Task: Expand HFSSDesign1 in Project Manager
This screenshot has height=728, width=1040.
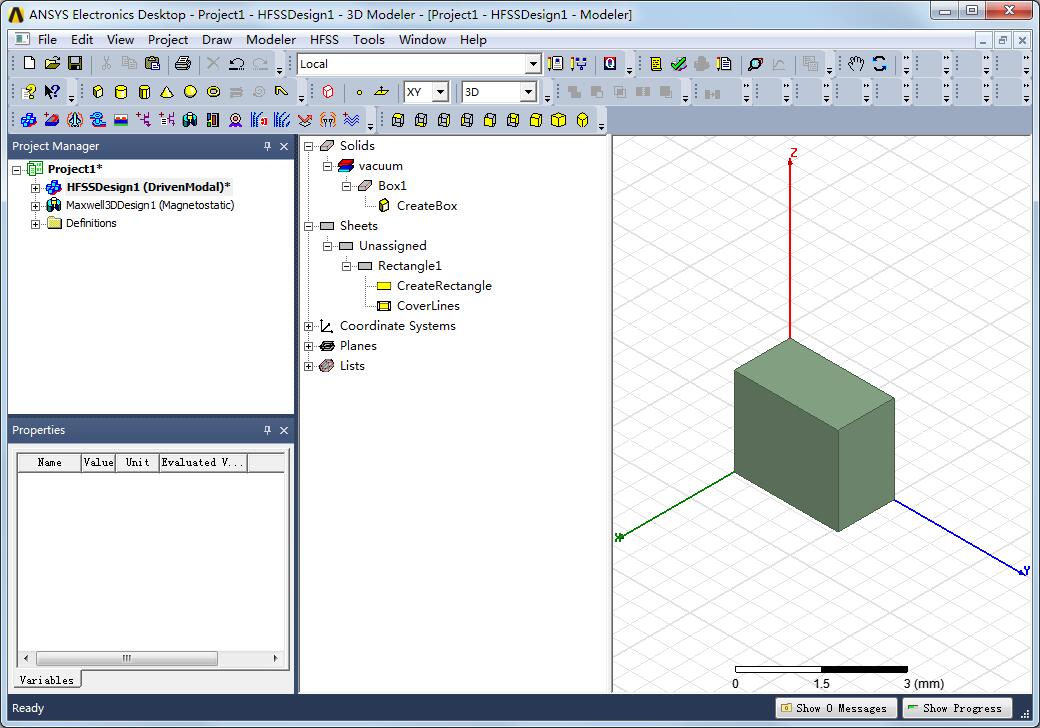Action: (35, 188)
